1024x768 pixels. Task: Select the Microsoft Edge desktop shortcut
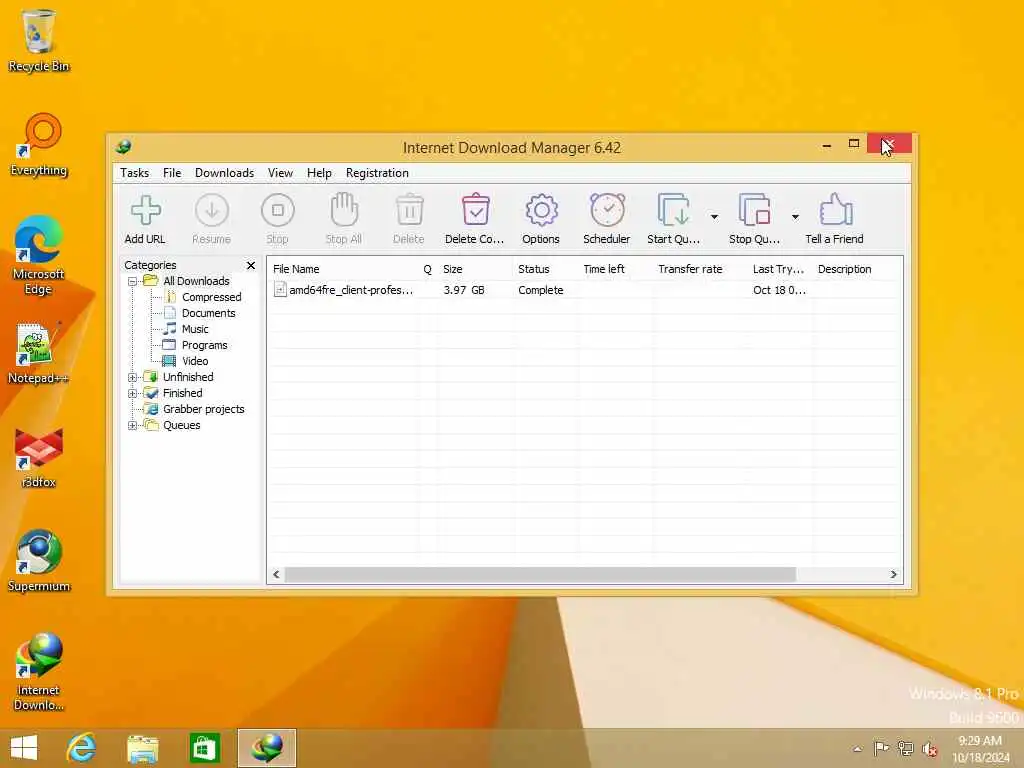pos(39,255)
